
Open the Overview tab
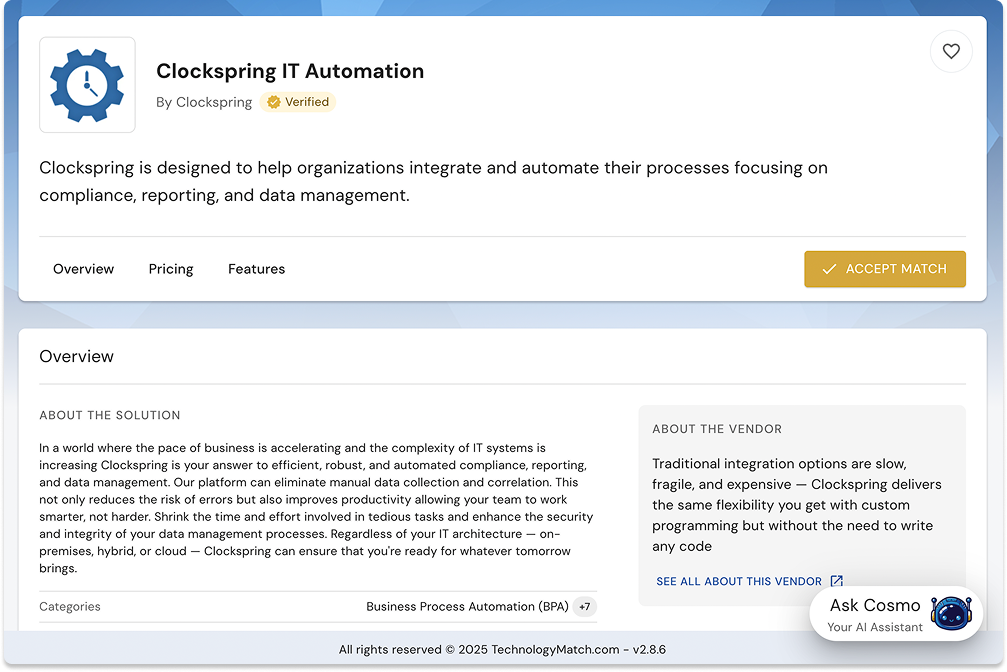pyautogui.click(x=83, y=269)
